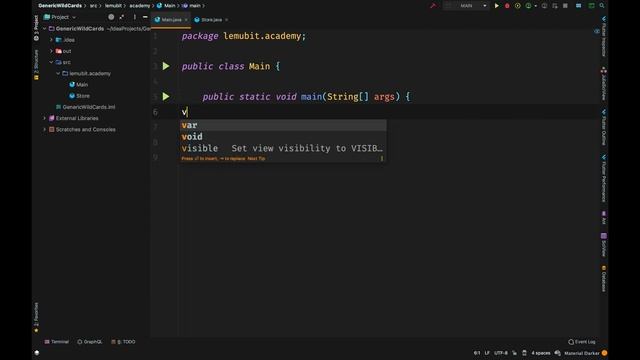Close the Store.java tab
This screenshot has width=640, height=360.
click(x=227, y=20)
